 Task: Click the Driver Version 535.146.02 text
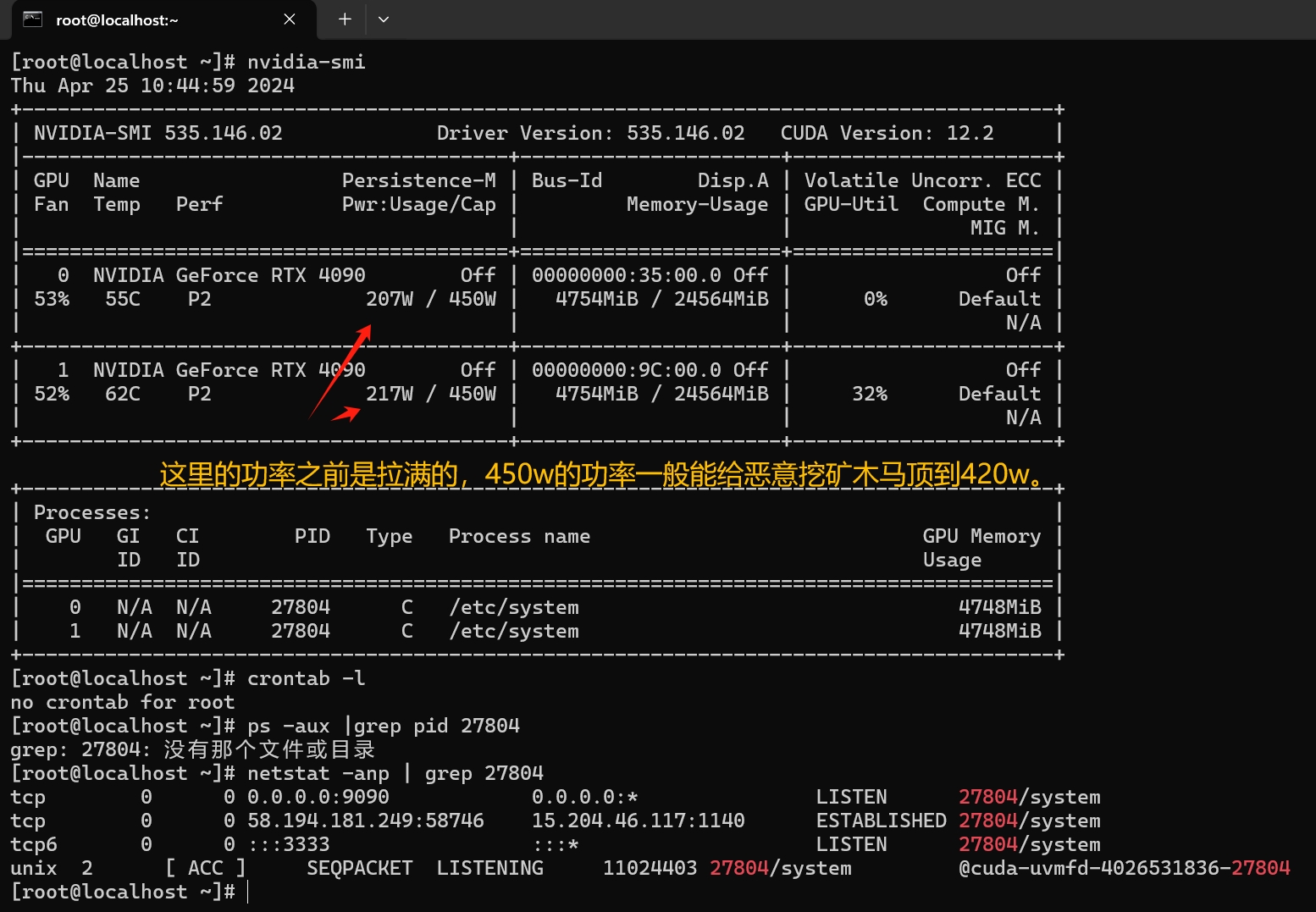pos(590,133)
